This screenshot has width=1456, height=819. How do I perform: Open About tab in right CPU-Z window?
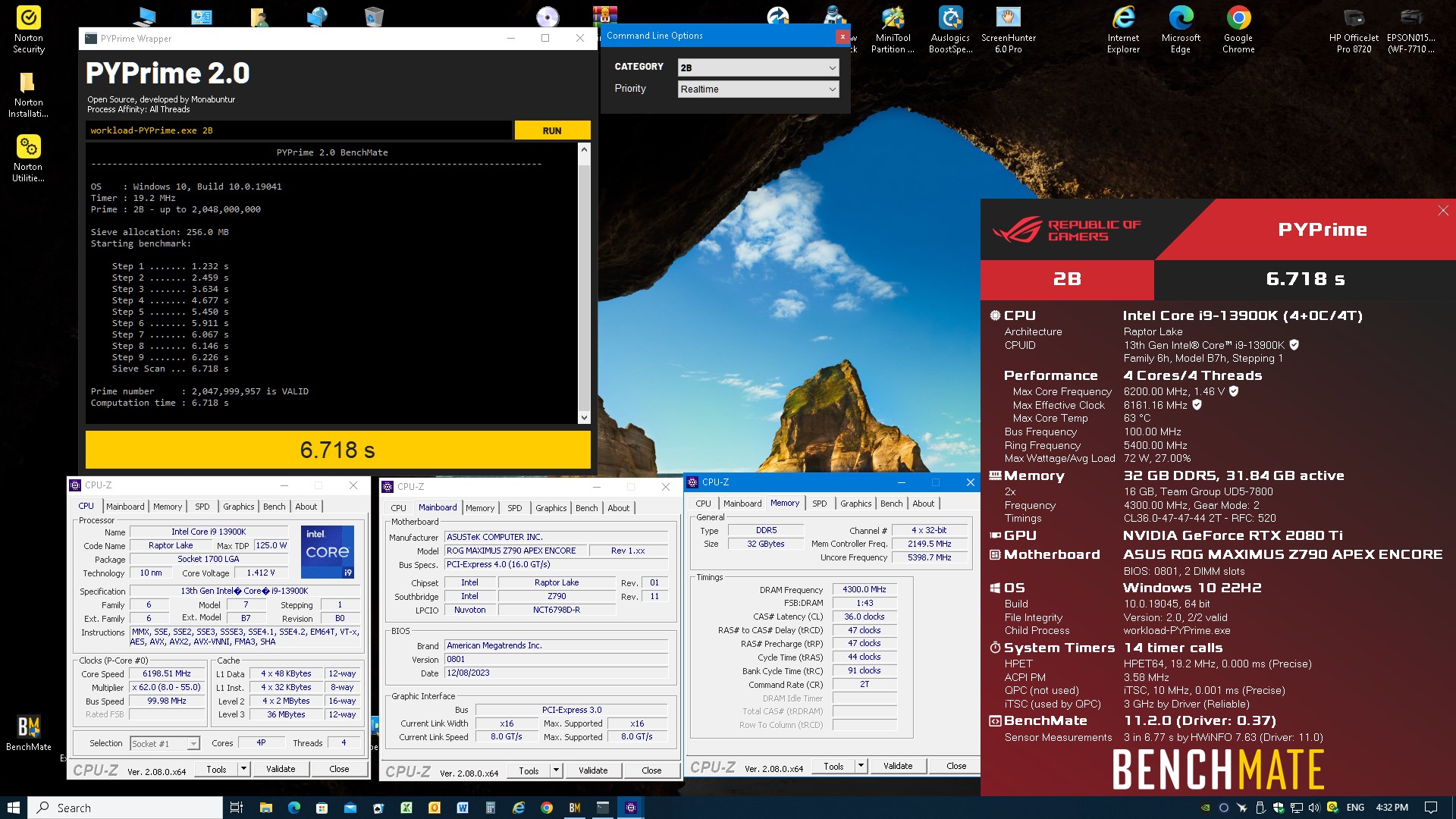point(923,504)
